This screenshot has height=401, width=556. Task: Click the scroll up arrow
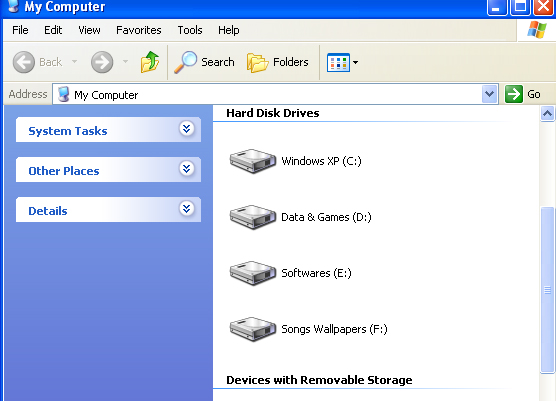(x=547, y=114)
